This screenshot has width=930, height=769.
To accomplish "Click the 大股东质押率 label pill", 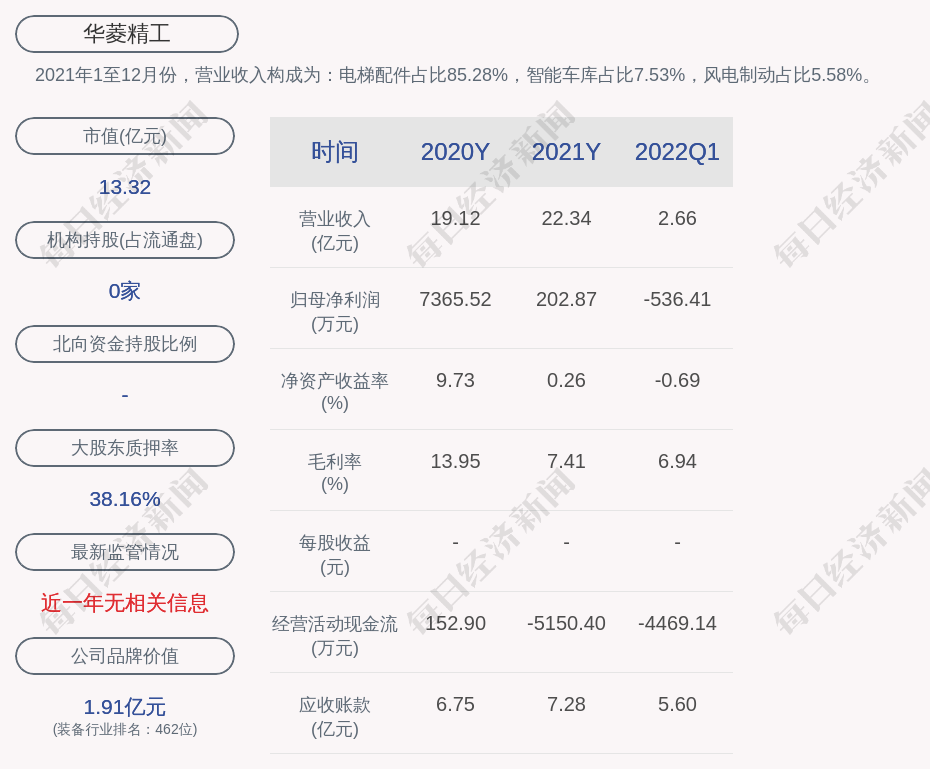I will click(x=125, y=448).
